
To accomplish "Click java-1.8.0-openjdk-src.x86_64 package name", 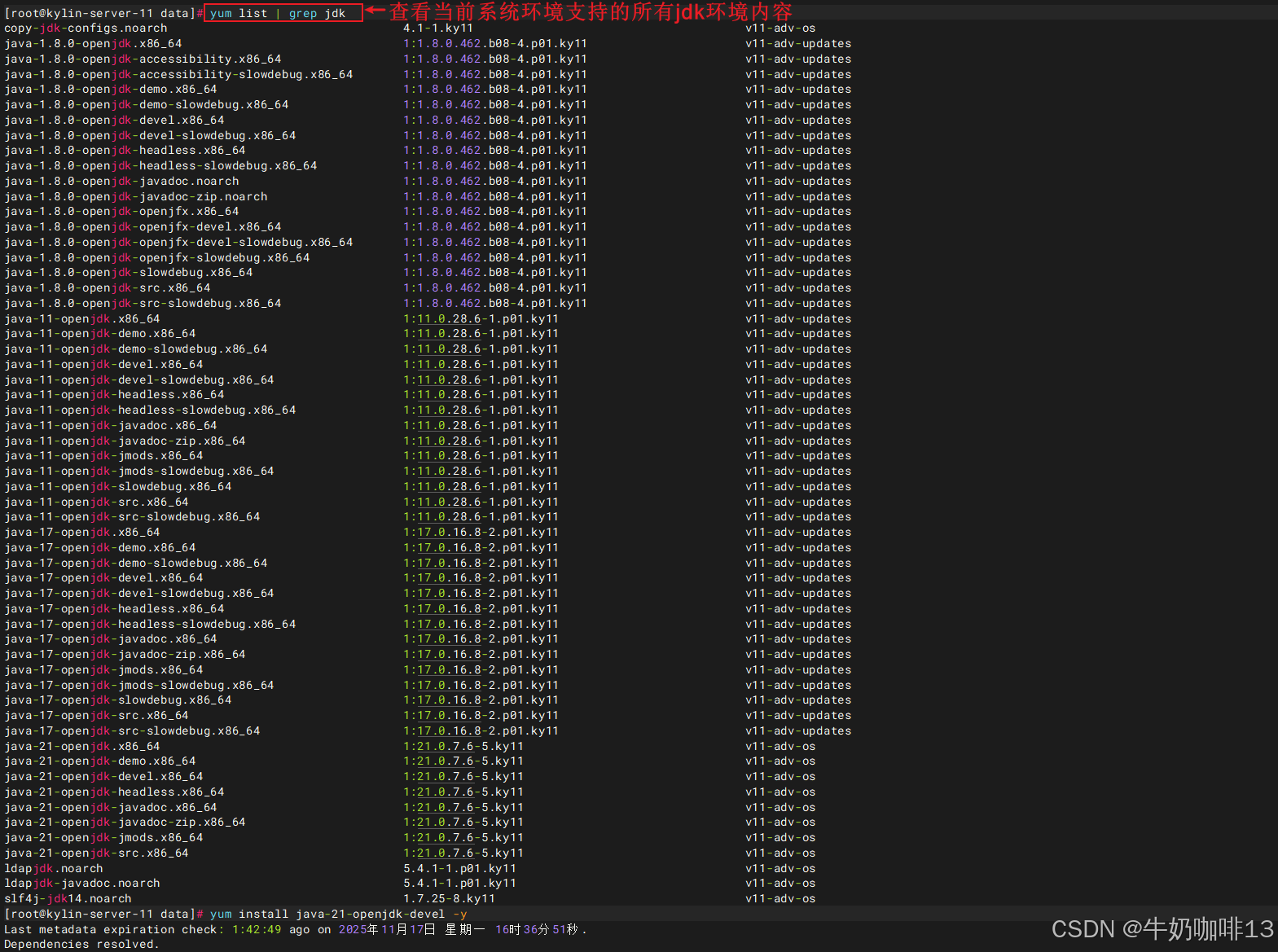I will 108,287.
